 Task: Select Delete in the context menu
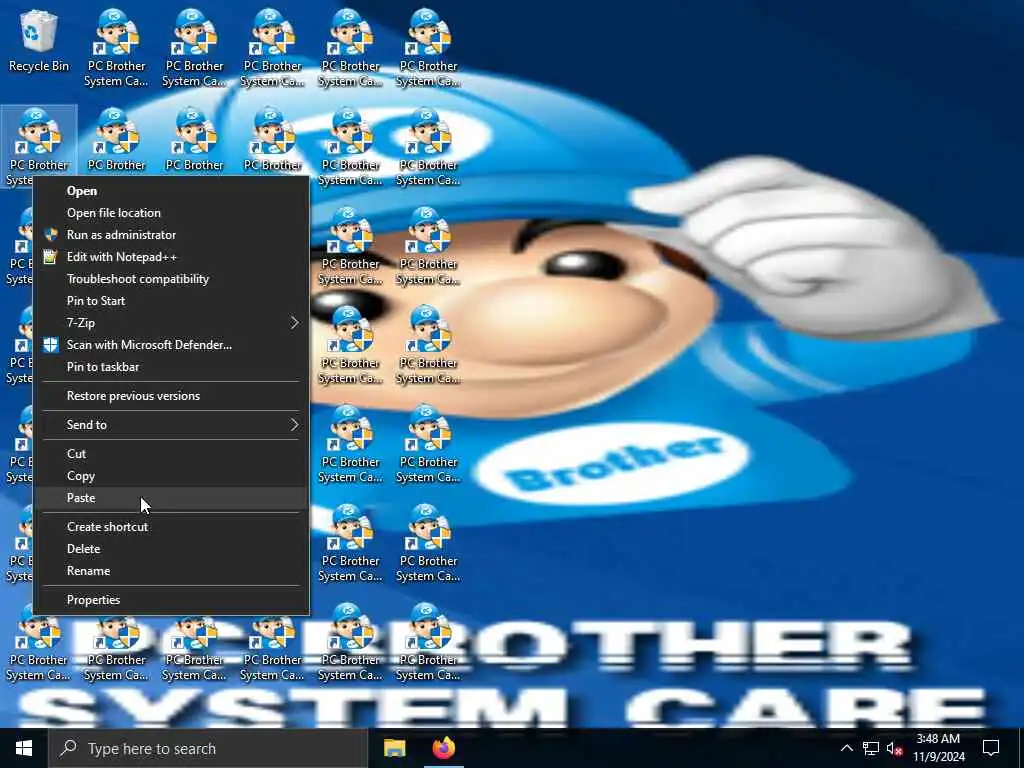click(x=170, y=549)
